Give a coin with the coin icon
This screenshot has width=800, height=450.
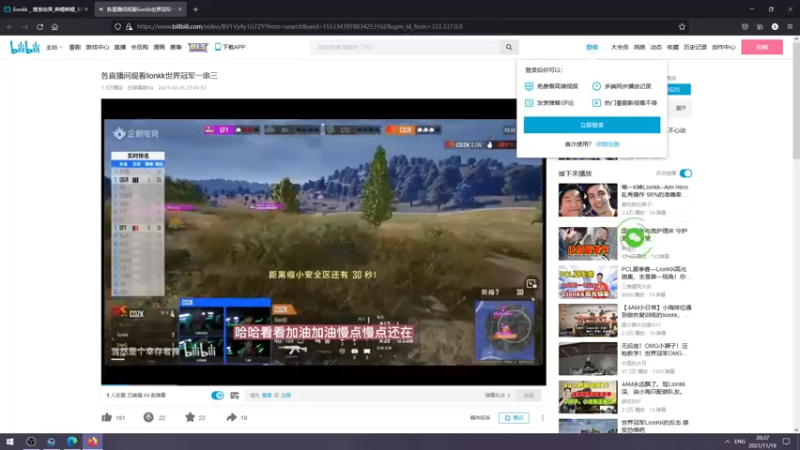coord(148,417)
